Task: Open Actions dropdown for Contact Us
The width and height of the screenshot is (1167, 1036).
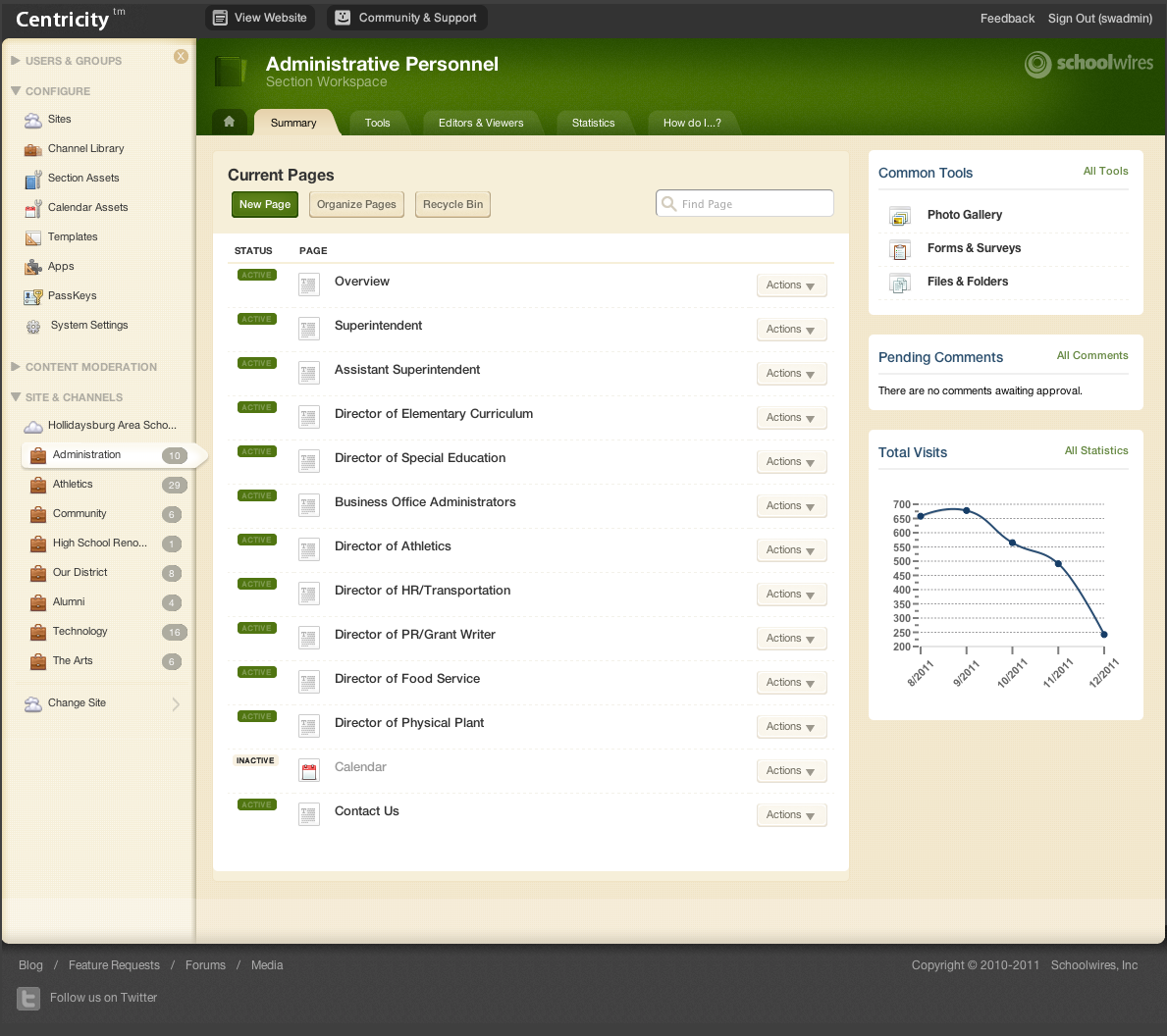Action: (791, 815)
